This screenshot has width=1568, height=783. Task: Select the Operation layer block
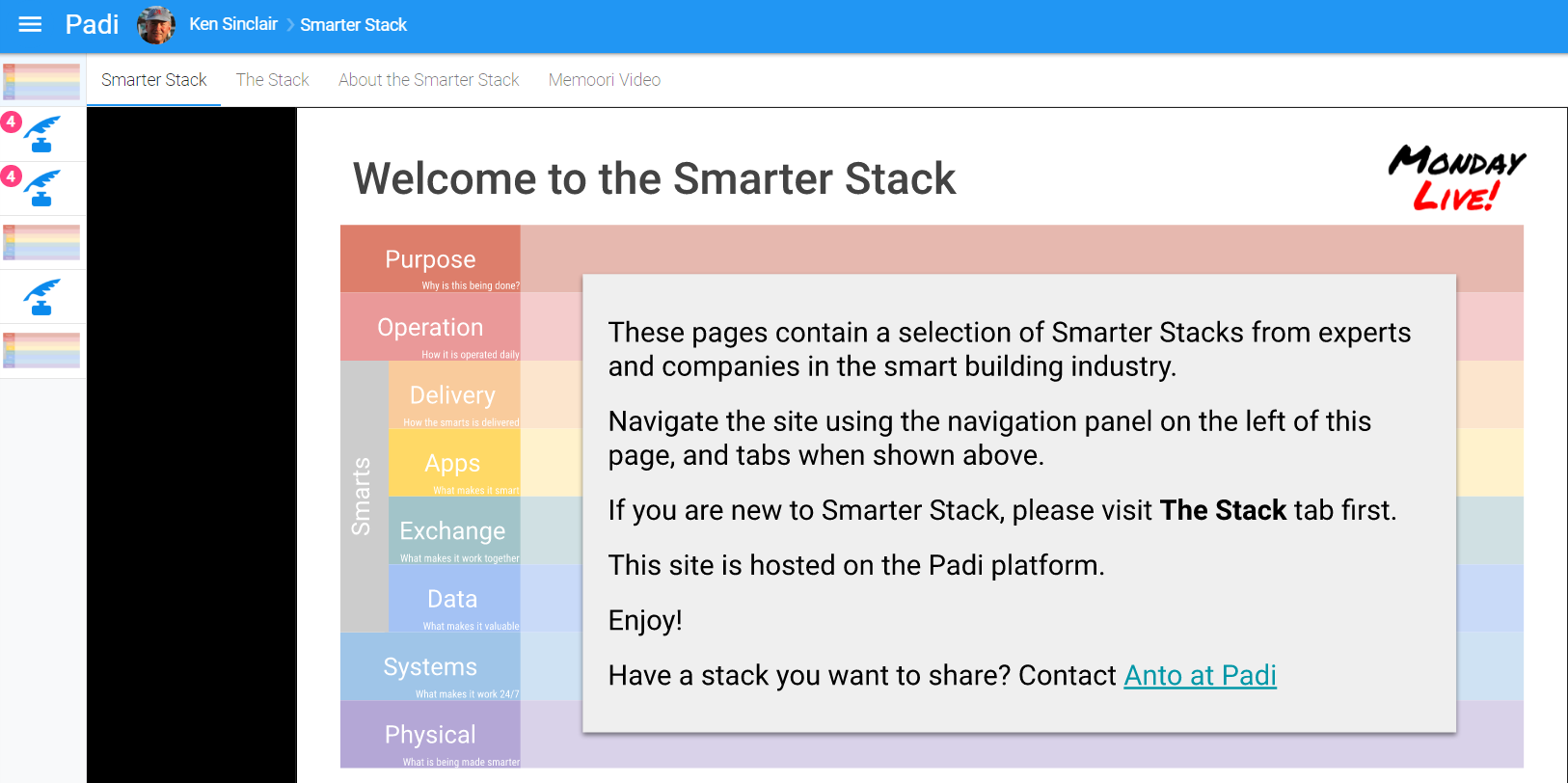pyautogui.click(x=430, y=327)
